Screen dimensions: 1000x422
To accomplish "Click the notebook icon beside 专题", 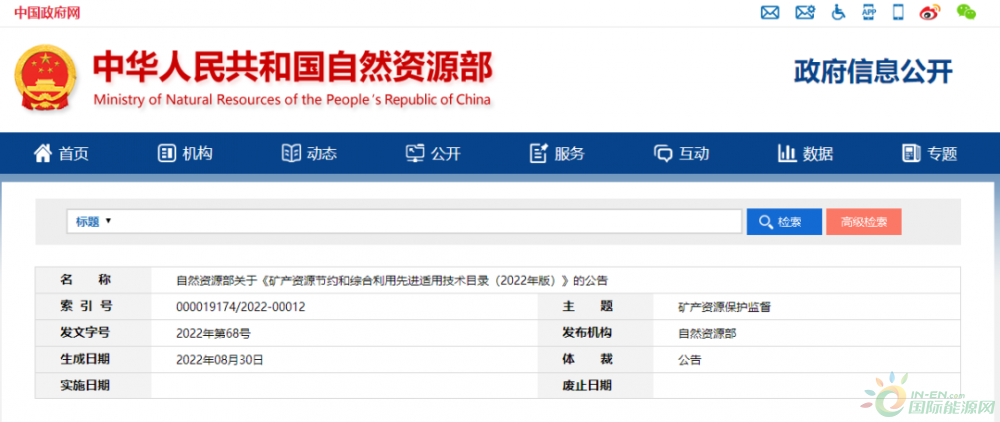I will 911,153.
